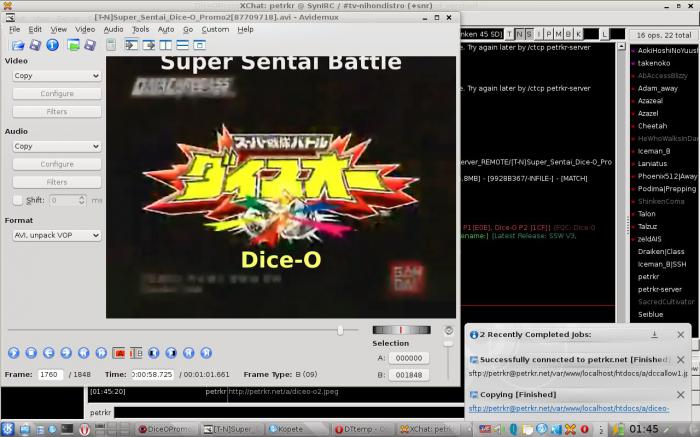Select user takenoko in XChat list

654,63
